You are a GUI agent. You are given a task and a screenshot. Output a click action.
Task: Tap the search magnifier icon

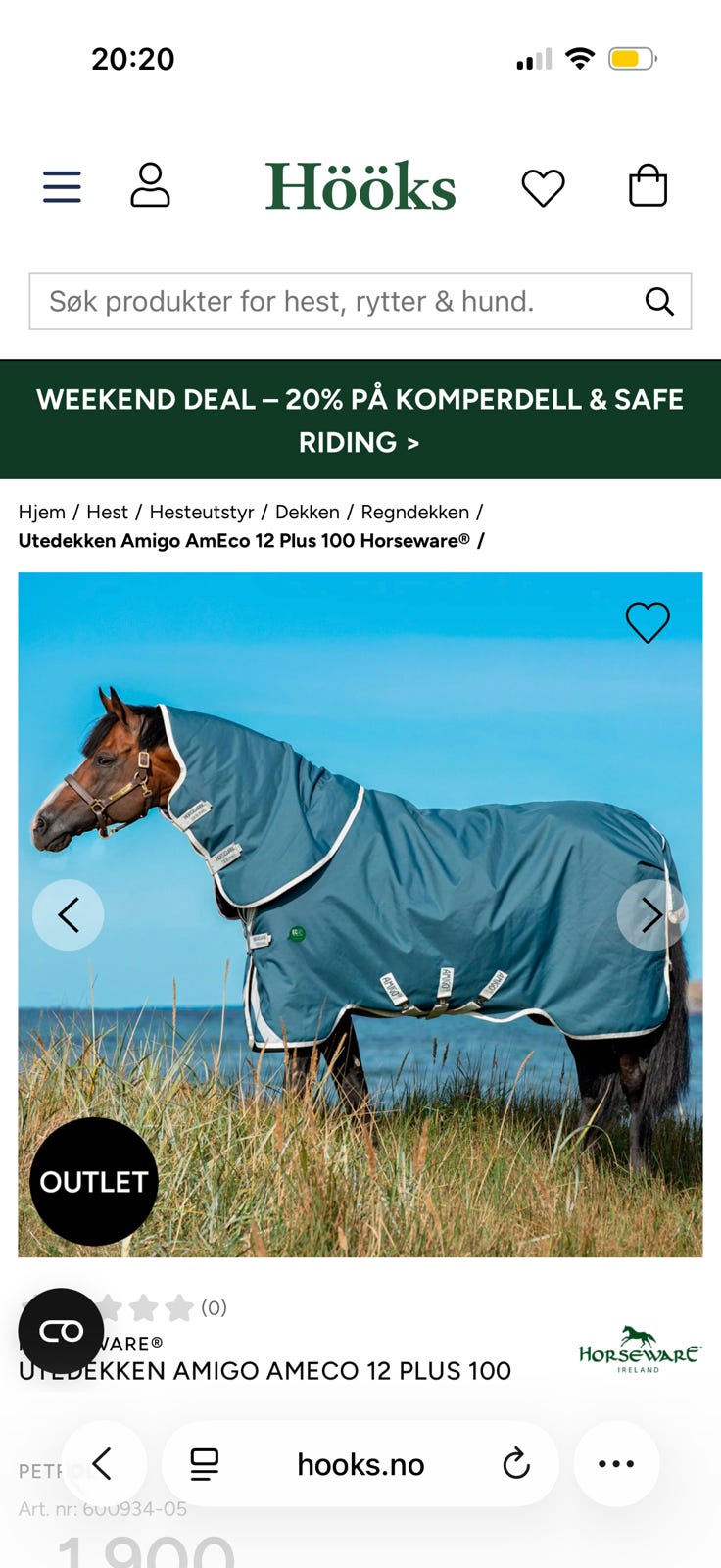pos(659,301)
